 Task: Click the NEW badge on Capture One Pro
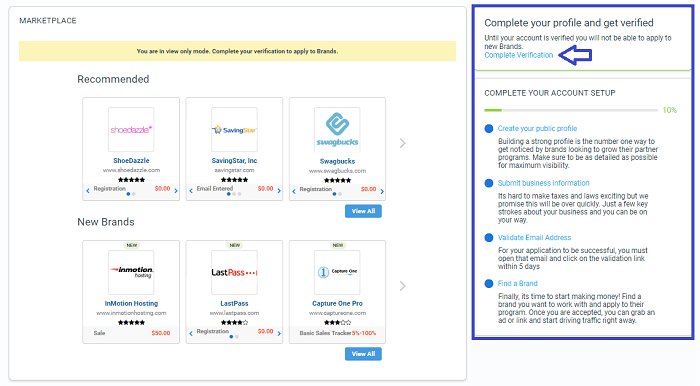tap(338, 245)
